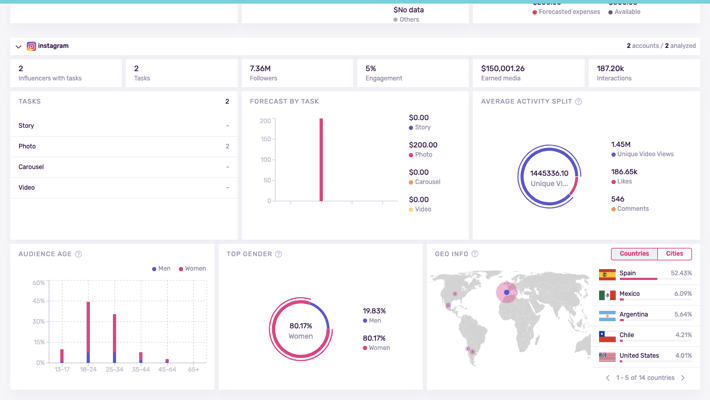Image resolution: width=710 pixels, height=400 pixels.
Task: Toggle Women series in Audience Age legend
Action: pyautogui.click(x=192, y=269)
